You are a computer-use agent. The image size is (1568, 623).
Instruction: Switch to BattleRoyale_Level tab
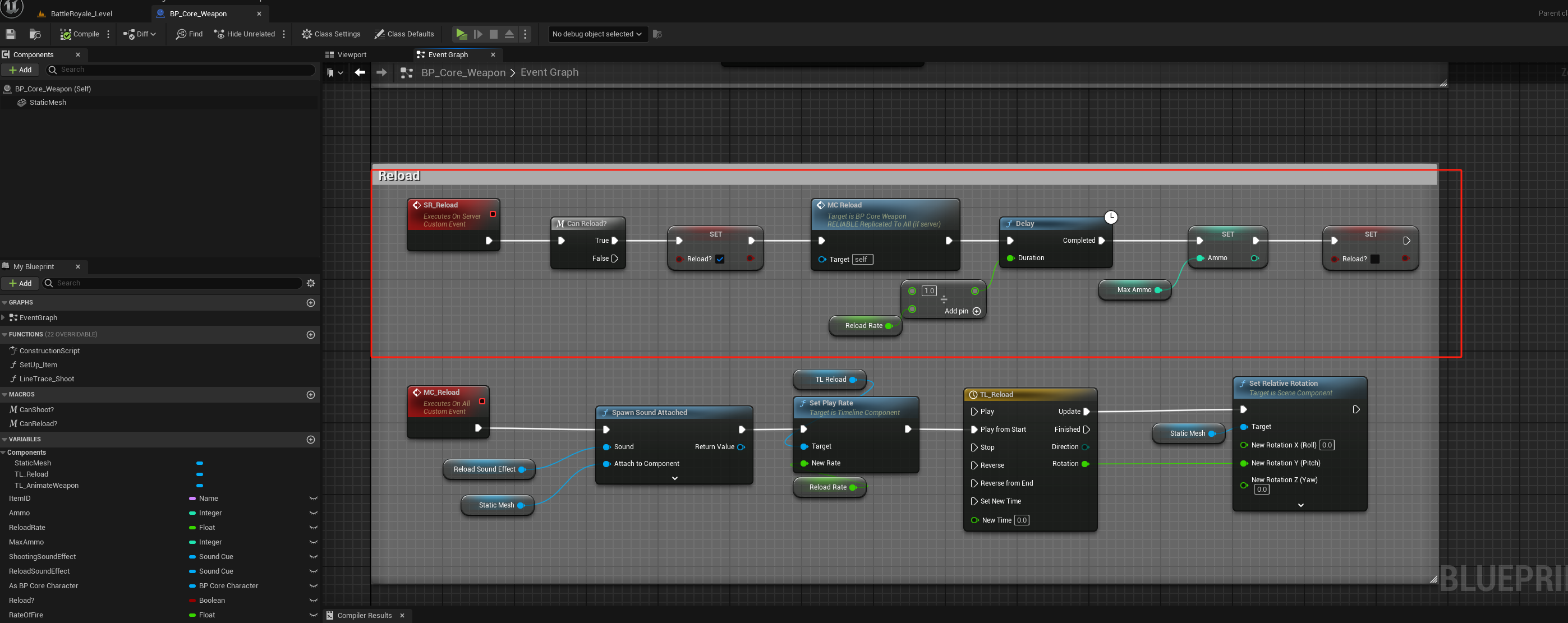[81, 13]
